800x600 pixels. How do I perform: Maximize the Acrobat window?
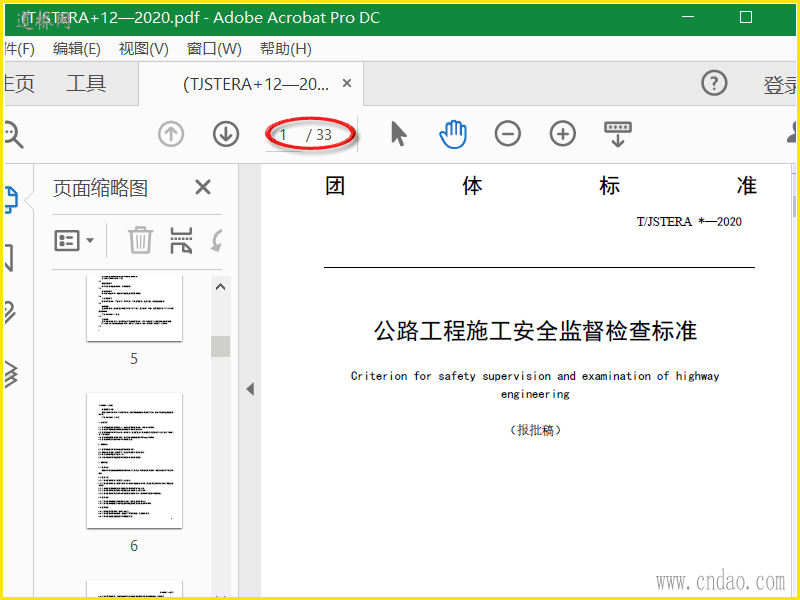pyautogui.click(x=746, y=17)
